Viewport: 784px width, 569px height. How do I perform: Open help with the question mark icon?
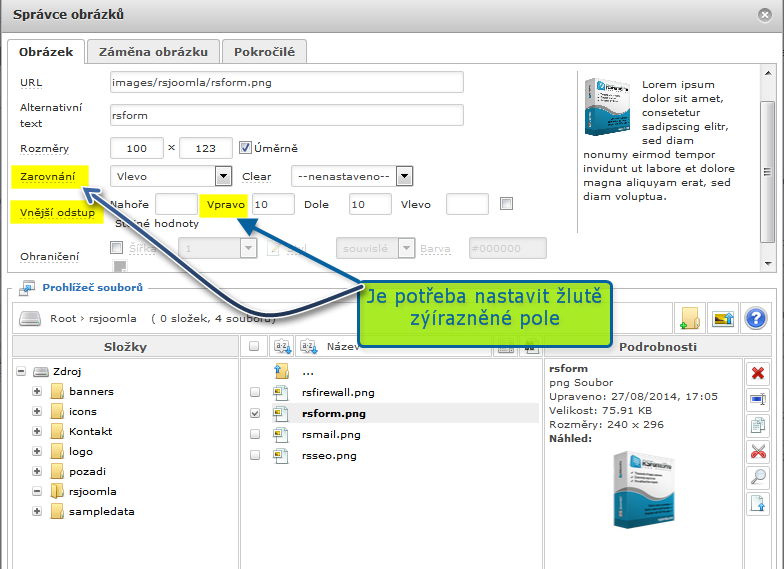[x=756, y=319]
